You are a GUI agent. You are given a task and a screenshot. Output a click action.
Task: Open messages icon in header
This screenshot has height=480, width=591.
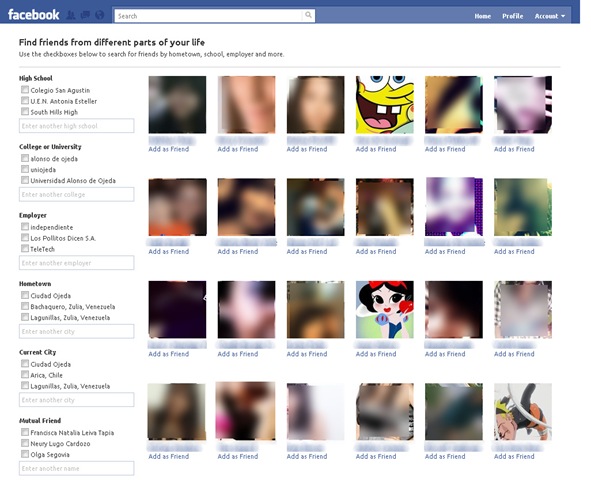coord(85,15)
